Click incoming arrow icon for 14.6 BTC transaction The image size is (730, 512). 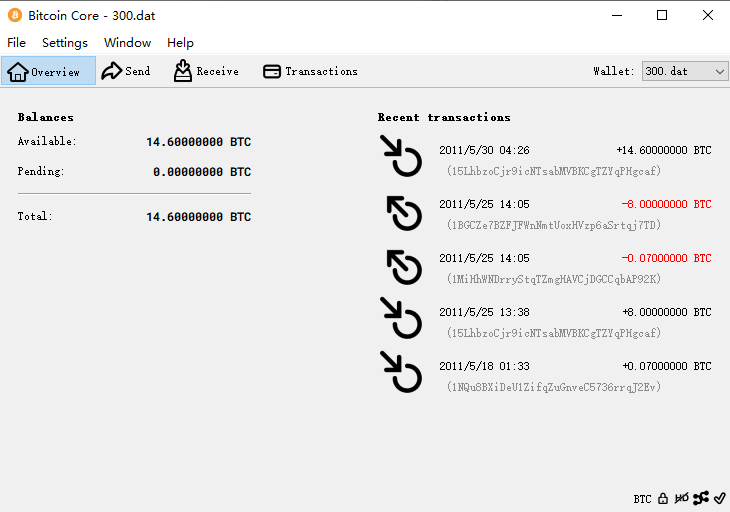tap(401, 156)
